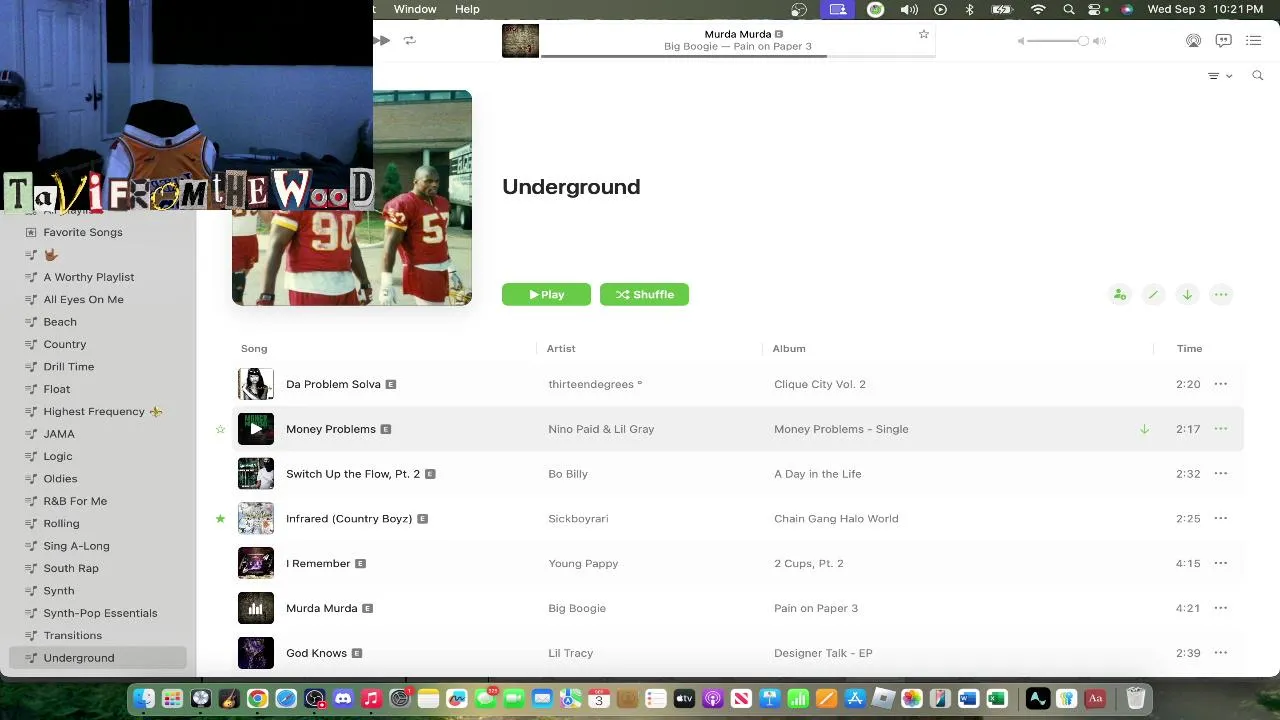The width and height of the screenshot is (1280, 720).
Task: Open Trash in the Dock
Action: [1135, 698]
